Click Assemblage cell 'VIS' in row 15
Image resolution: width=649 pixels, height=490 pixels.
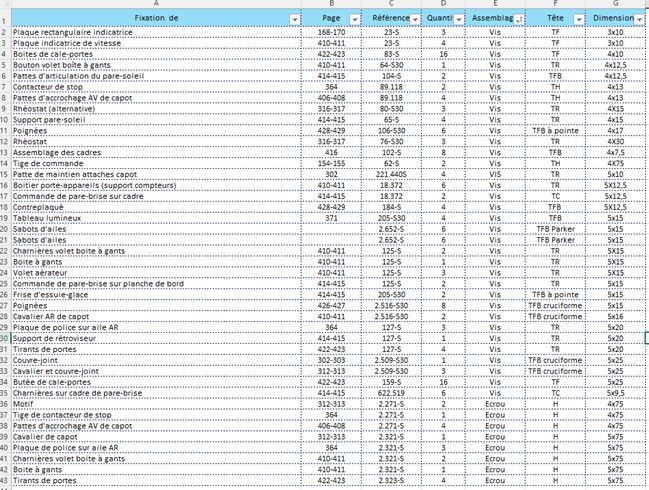pos(495,175)
